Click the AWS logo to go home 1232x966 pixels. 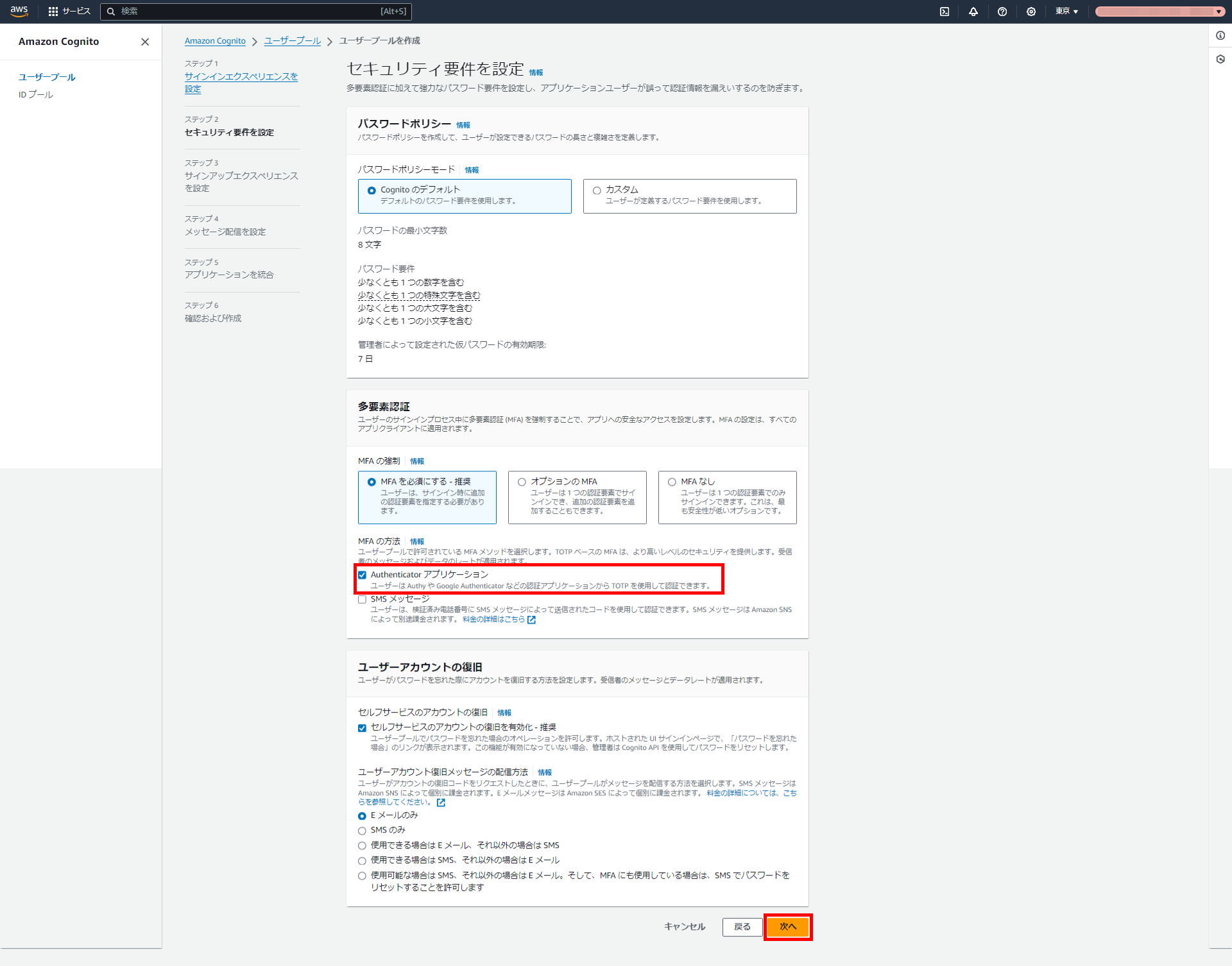click(19, 11)
